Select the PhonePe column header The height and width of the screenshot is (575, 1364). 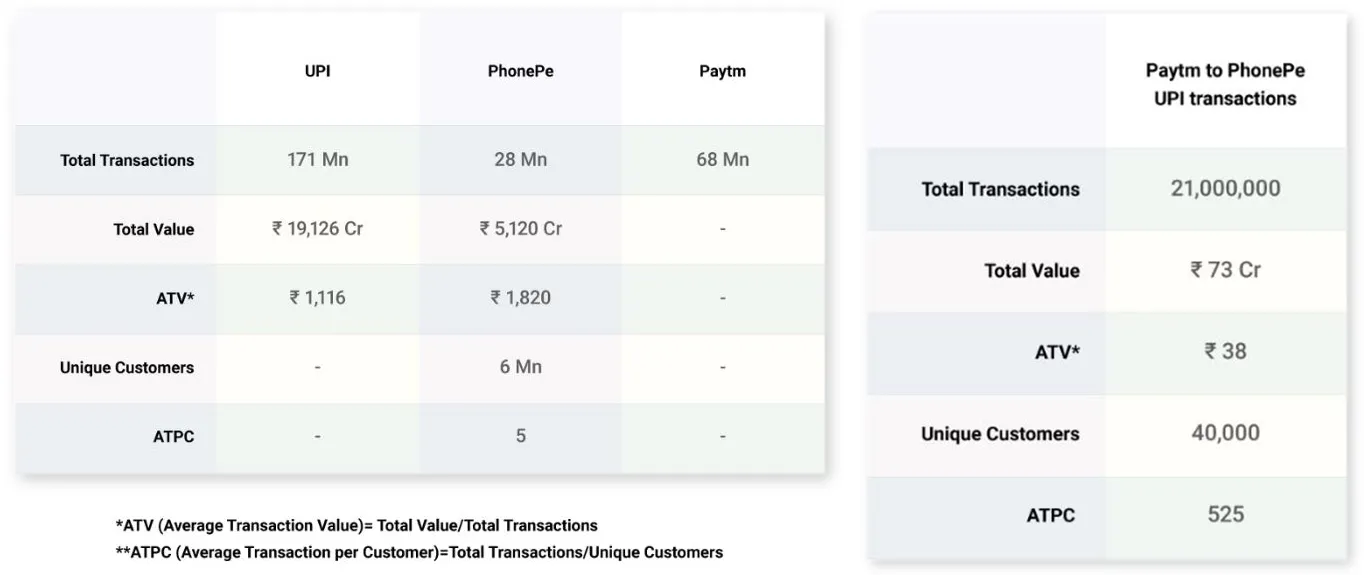click(x=520, y=72)
